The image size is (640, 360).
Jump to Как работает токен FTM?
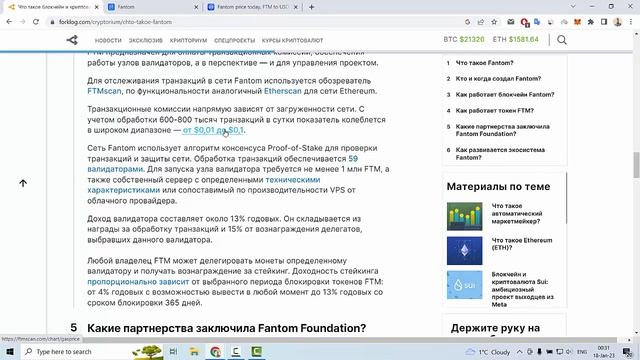[494, 111]
